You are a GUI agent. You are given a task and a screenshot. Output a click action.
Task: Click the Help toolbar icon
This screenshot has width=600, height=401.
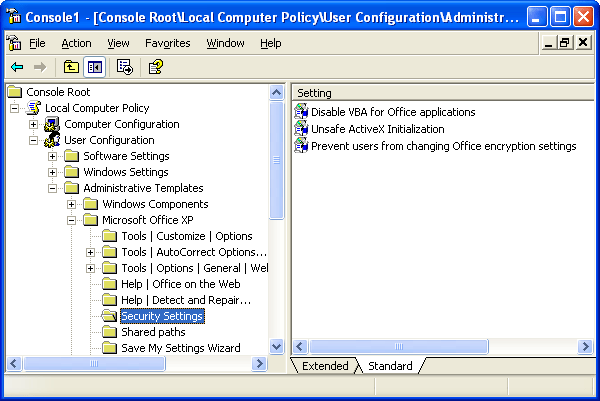click(155, 67)
